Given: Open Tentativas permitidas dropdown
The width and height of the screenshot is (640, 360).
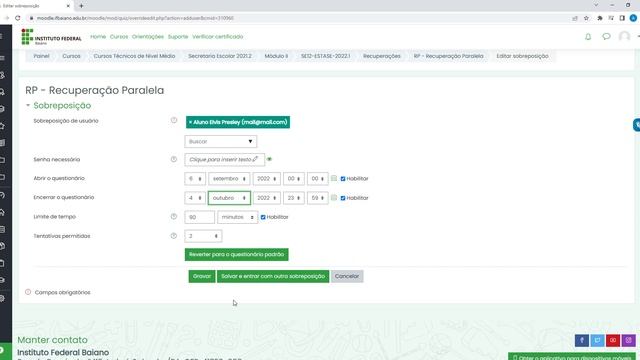Looking at the screenshot, I should [203, 236].
